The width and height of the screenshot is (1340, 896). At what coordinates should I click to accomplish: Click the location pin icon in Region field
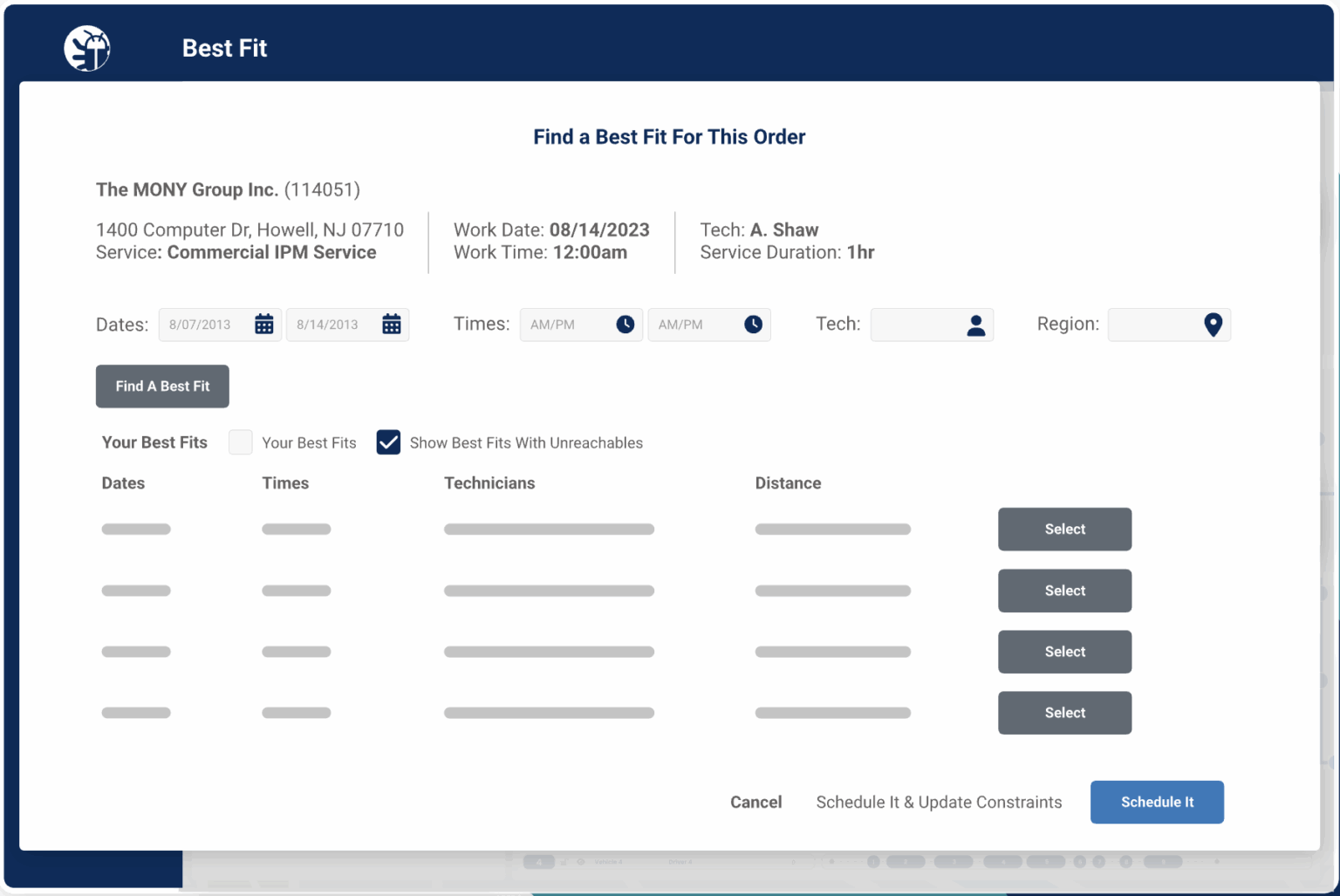1213,324
